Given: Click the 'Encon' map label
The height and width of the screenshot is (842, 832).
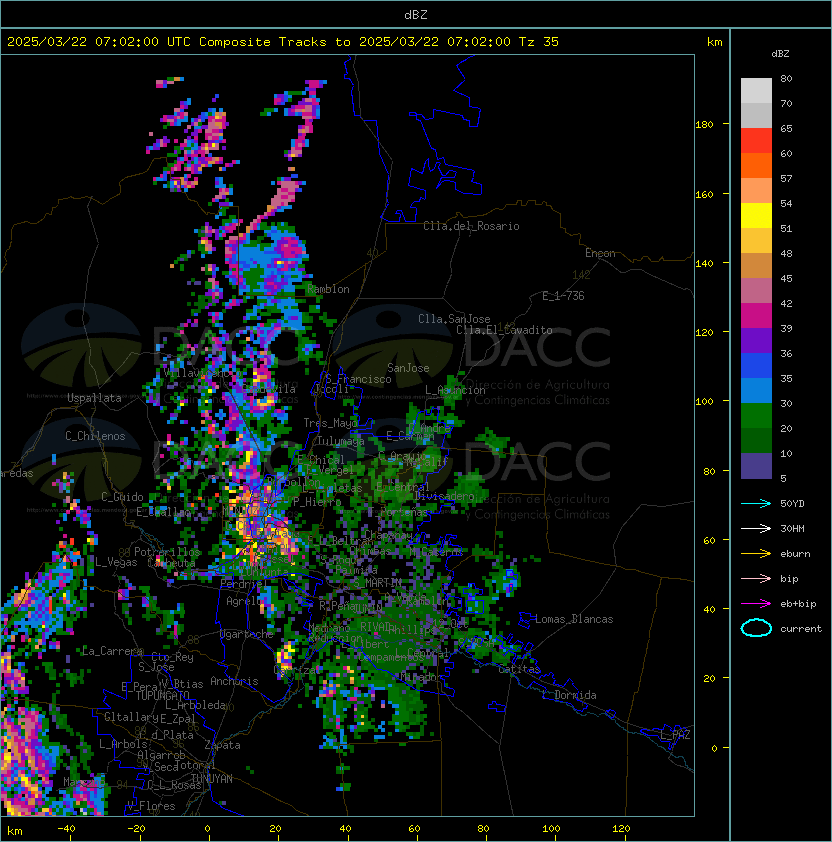Looking at the screenshot, I should click(x=600, y=253).
